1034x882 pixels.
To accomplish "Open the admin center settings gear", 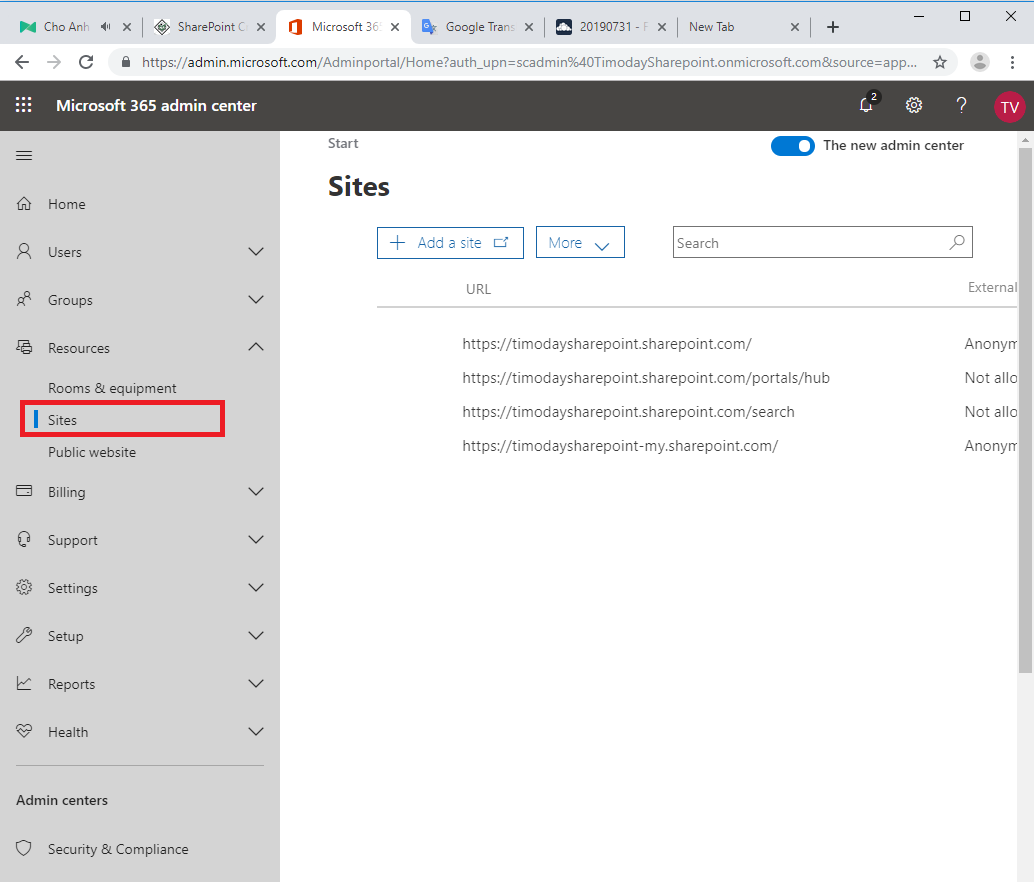I will [x=913, y=105].
